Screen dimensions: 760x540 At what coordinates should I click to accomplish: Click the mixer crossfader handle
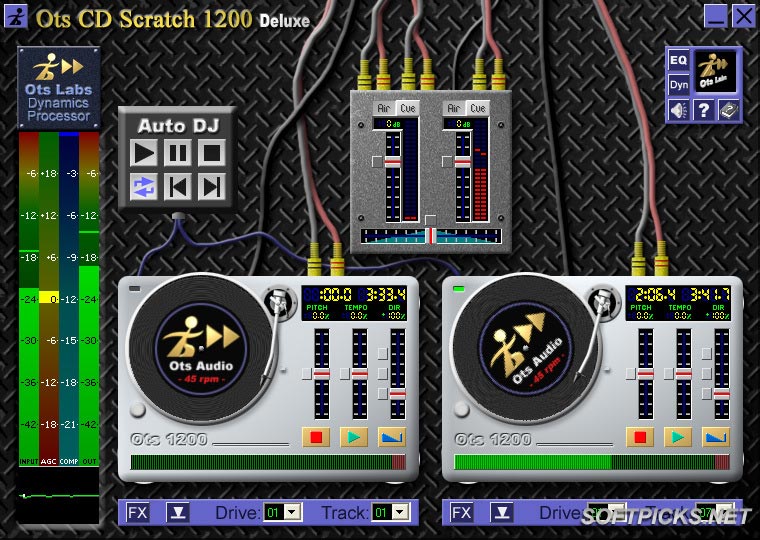[430, 235]
